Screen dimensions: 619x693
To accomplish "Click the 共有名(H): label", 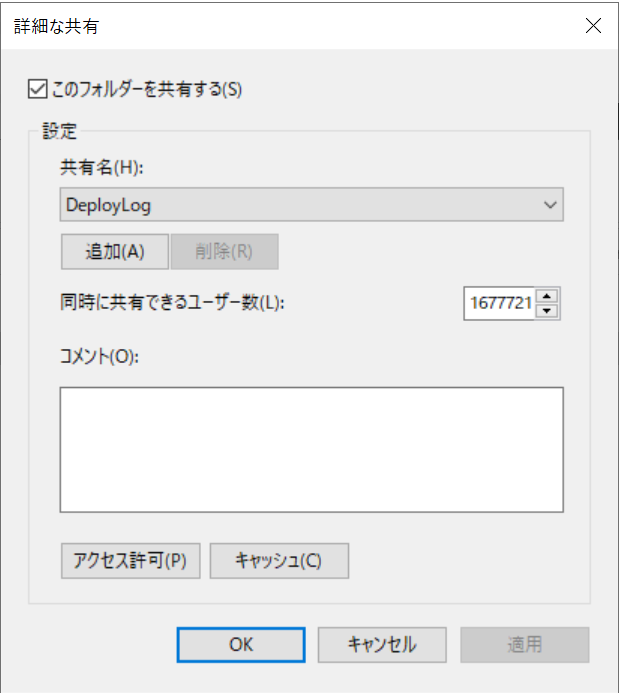I will 102,168.
